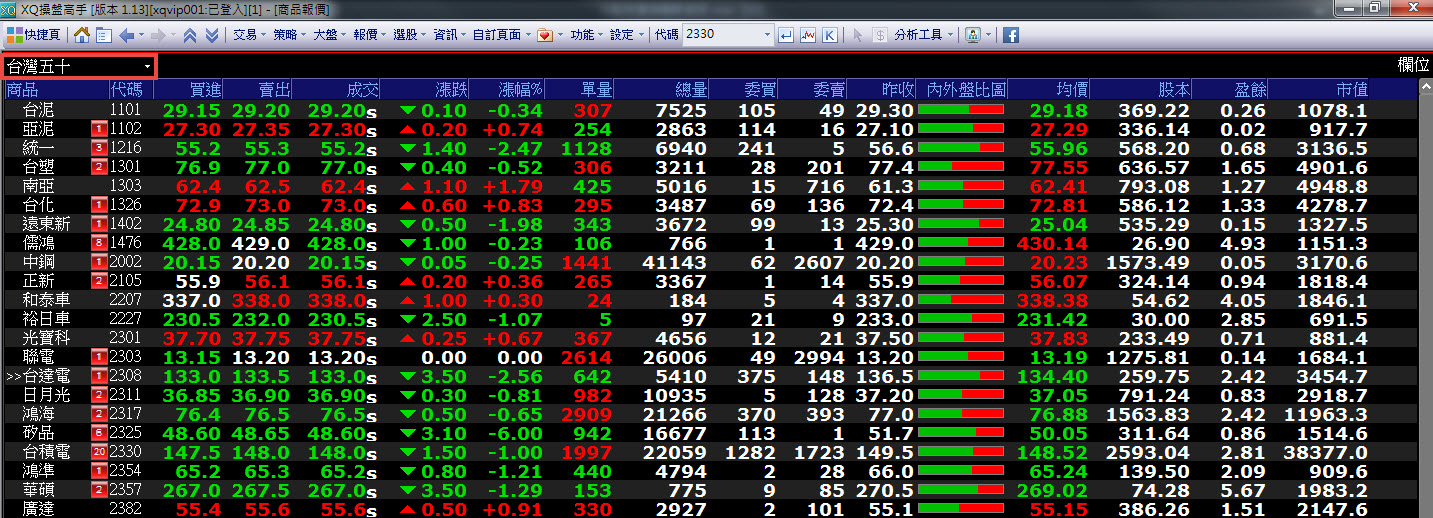Open the 分析工具 dropdown

tap(924, 34)
